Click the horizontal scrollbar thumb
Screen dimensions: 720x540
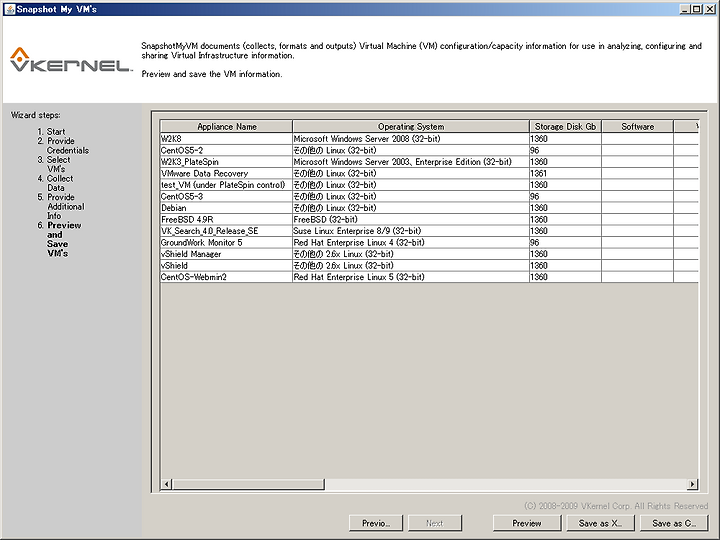tap(248, 484)
